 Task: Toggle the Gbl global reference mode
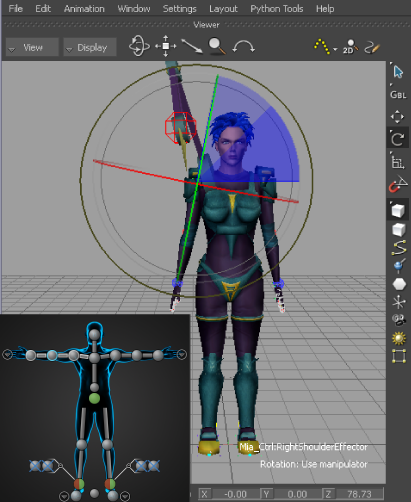(398, 95)
